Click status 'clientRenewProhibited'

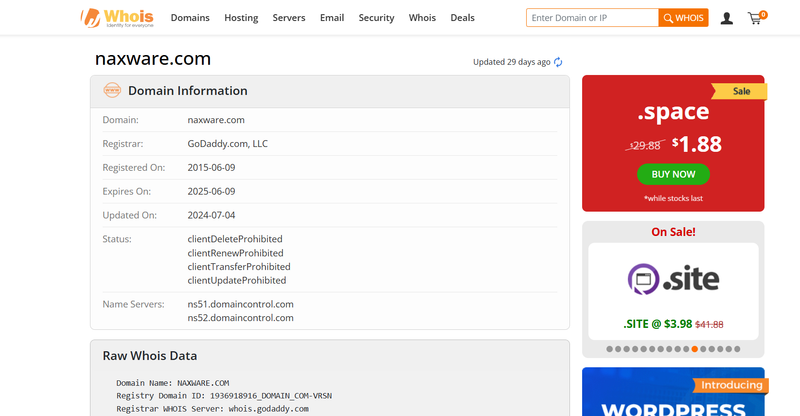click(x=235, y=253)
